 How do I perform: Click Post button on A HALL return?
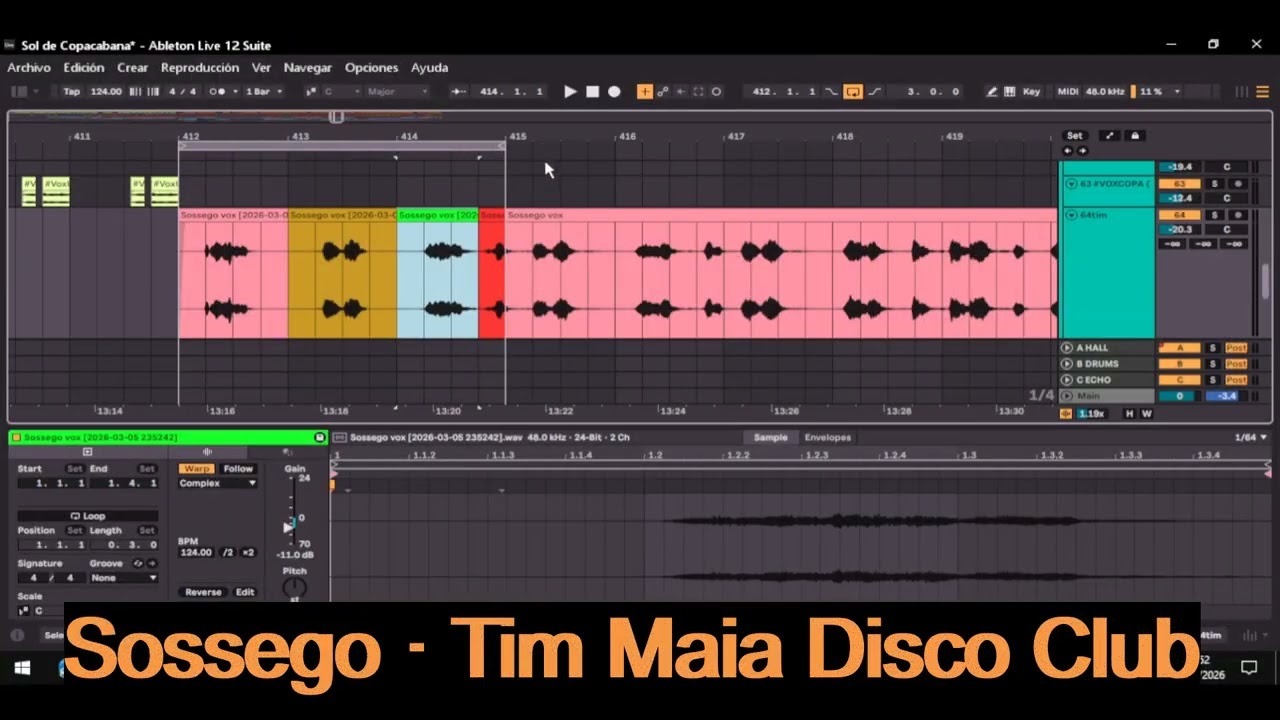point(1236,348)
